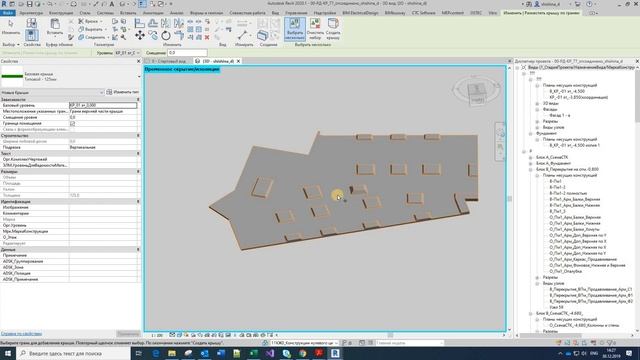Click the Windows taskbar search box
The height and width of the screenshot is (360, 640).
pyautogui.click(x=73, y=353)
